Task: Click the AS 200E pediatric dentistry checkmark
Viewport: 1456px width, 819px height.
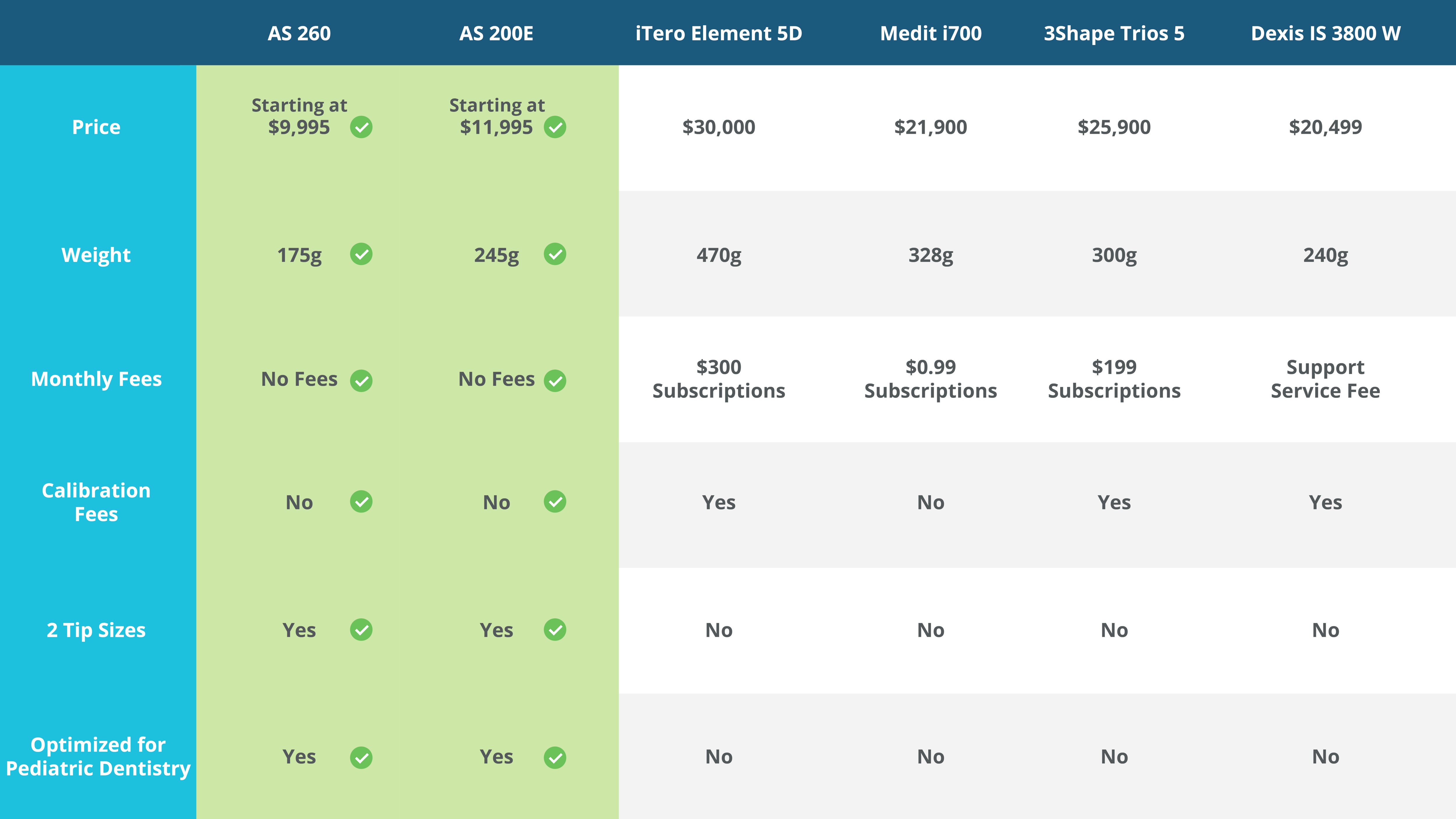Action: (x=555, y=757)
